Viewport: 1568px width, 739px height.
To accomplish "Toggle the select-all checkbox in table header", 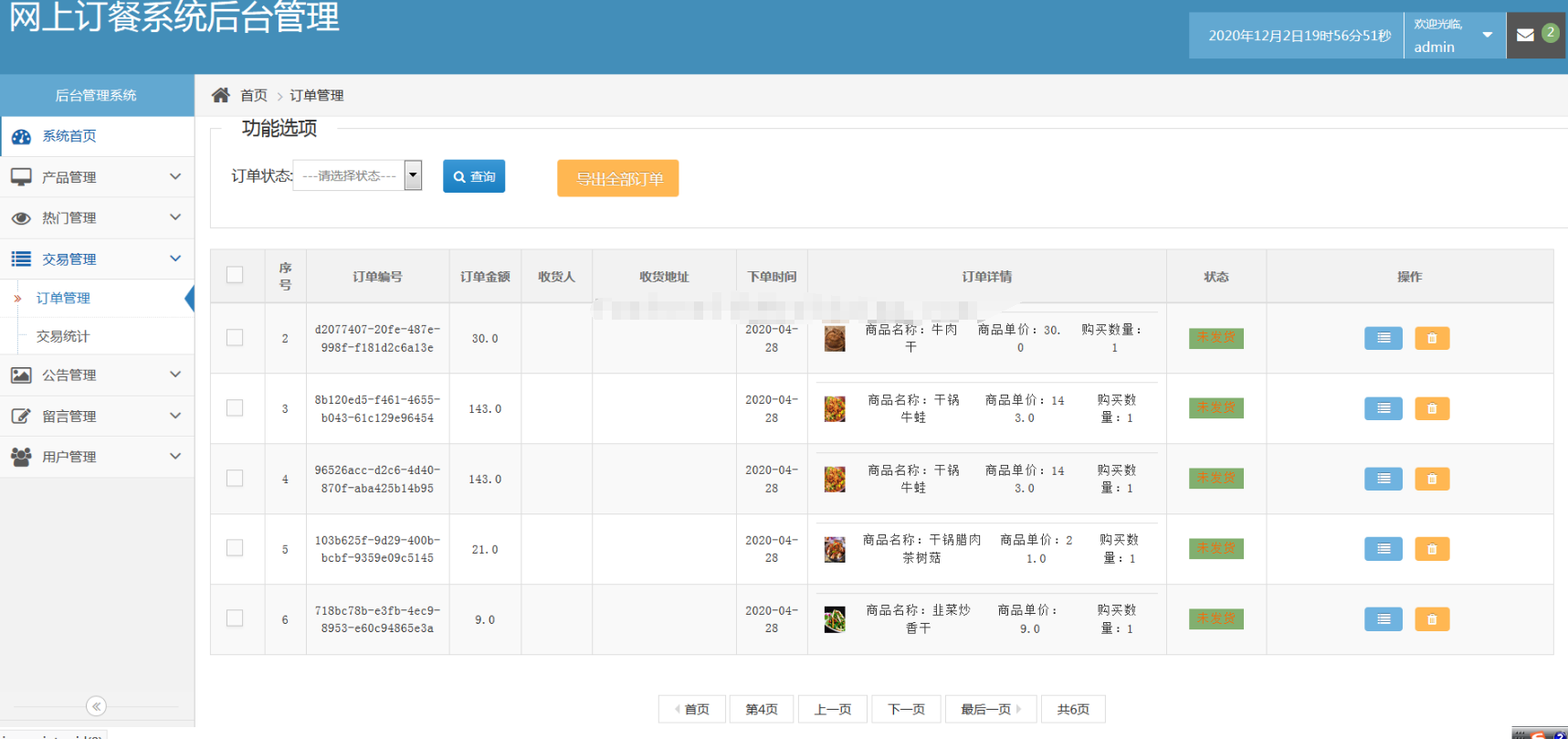I will [235, 275].
